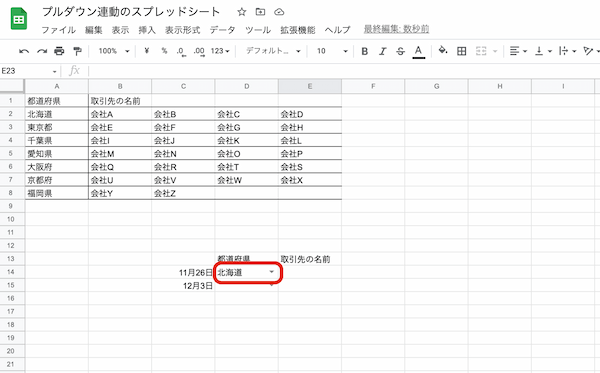This screenshot has width=600, height=373.
Task: Open the Name box dropdown arrow
Action: pos(55,72)
